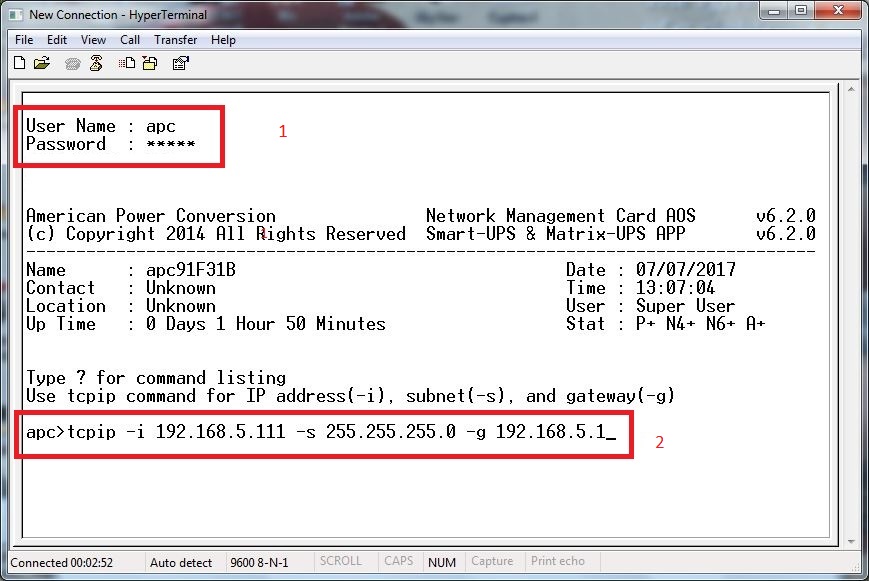Click the New Connection toolbar icon
Image resolution: width=869 pixels, height=581 pixels.
tap(19, 62)
